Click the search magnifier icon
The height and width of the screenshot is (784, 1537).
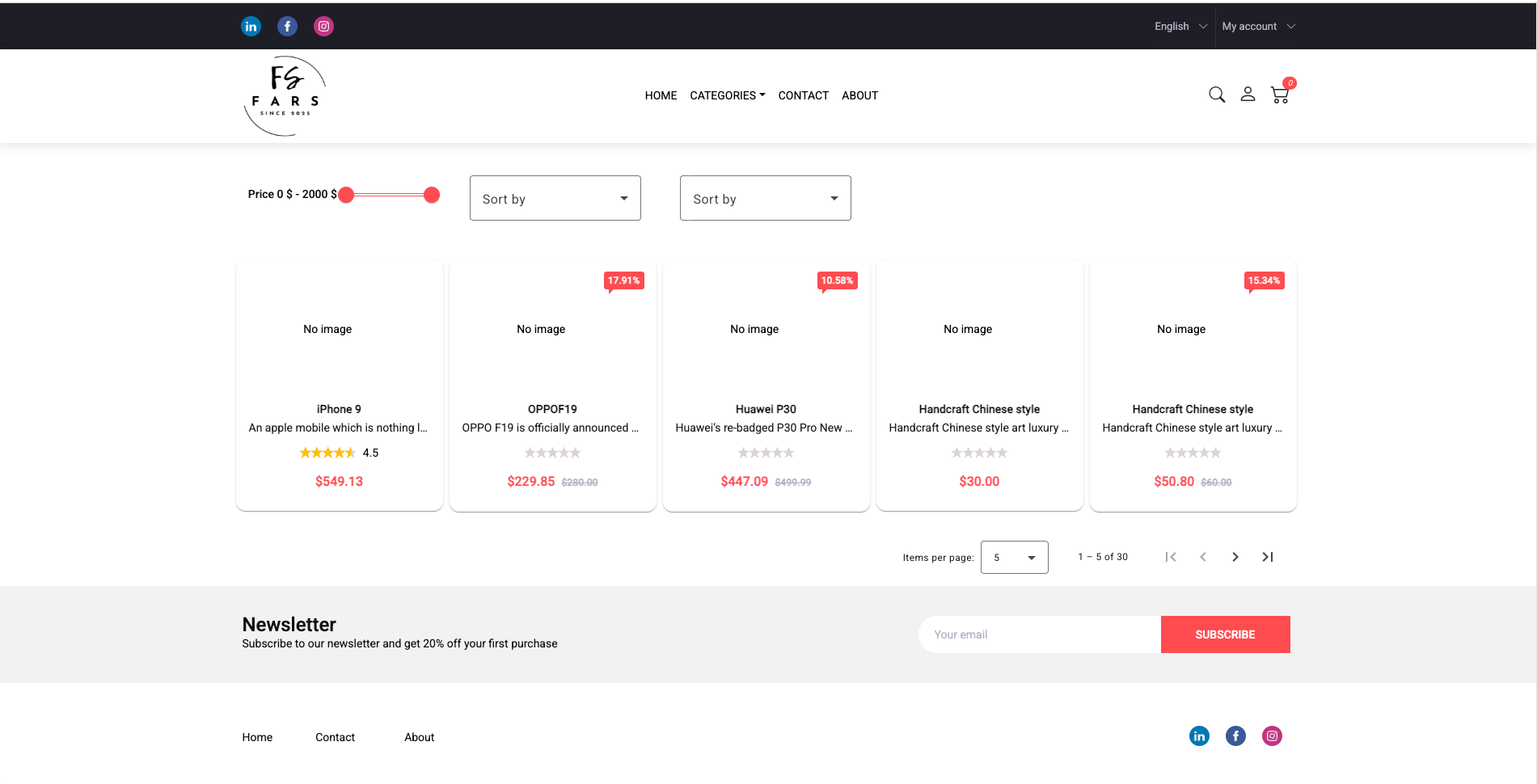pos(1216,95)
